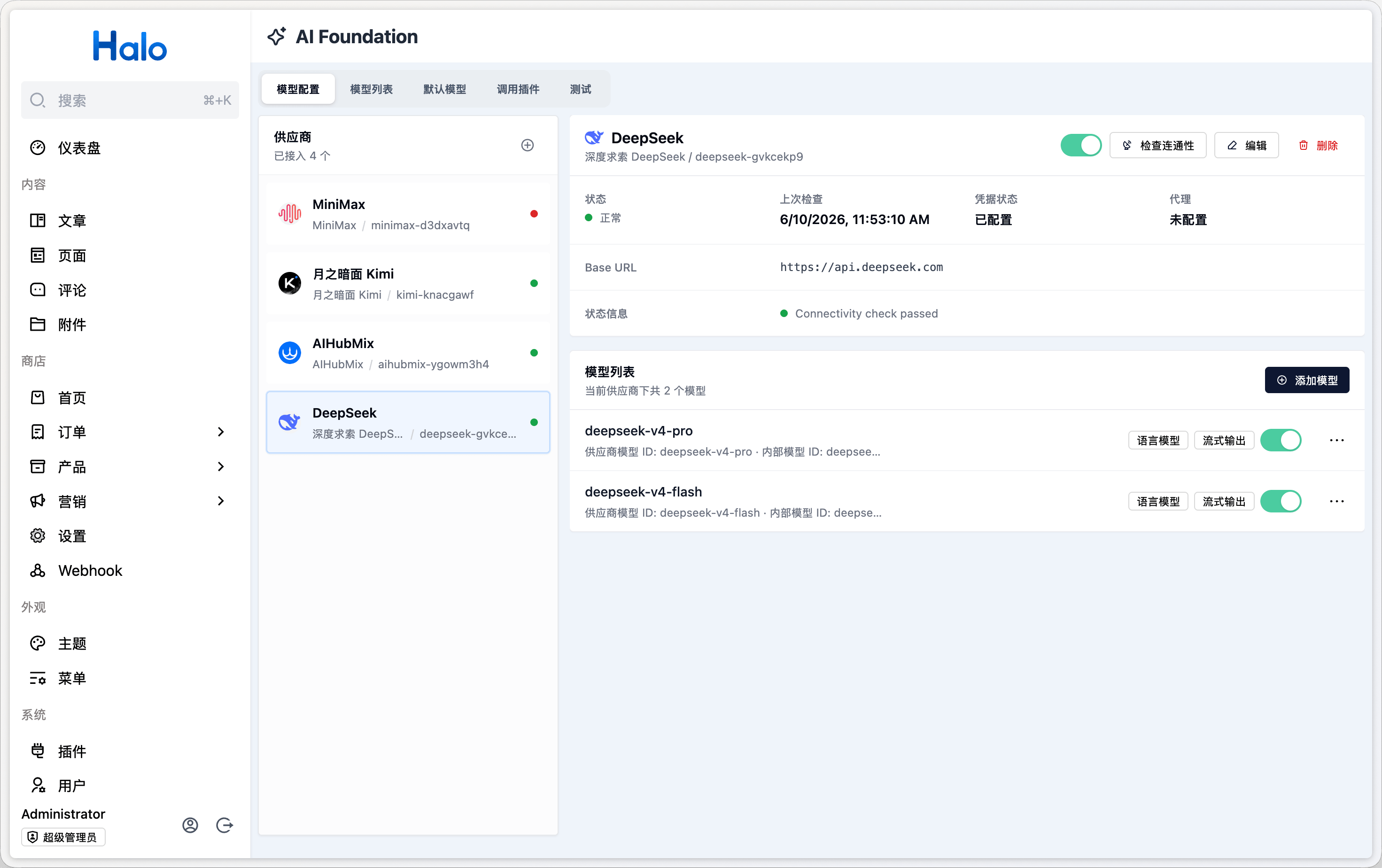The image size is (1382, 868).
Task: Select the AIHubMix provider card
Action: click(x=408, y=353)
